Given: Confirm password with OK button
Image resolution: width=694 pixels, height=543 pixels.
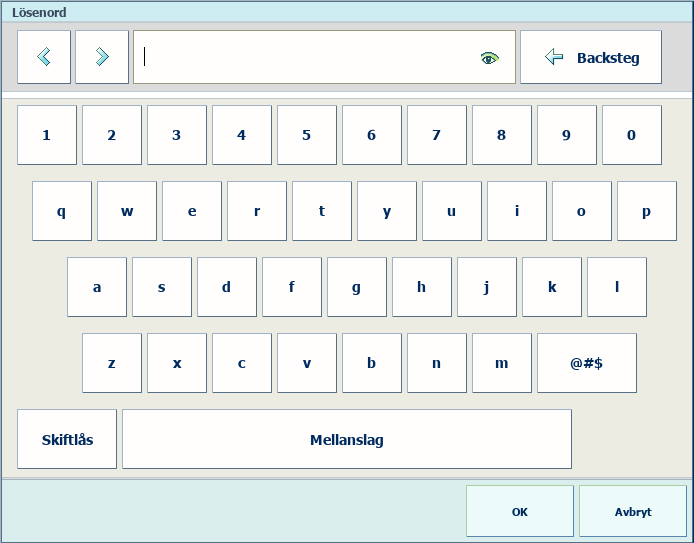Looking at the screenshot, I should (x=520, y=511).
